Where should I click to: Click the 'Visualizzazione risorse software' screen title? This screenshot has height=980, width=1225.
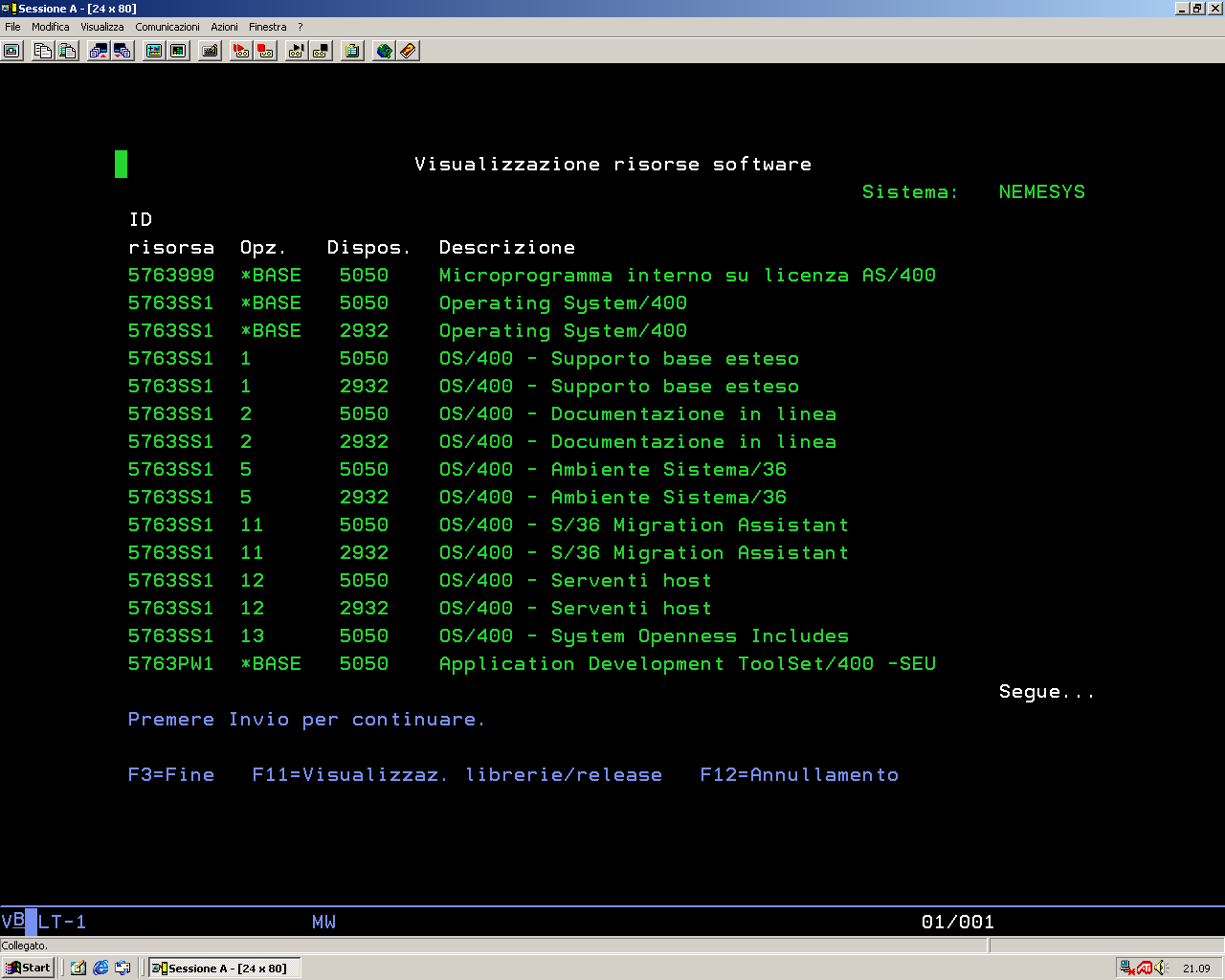point(612,164)
